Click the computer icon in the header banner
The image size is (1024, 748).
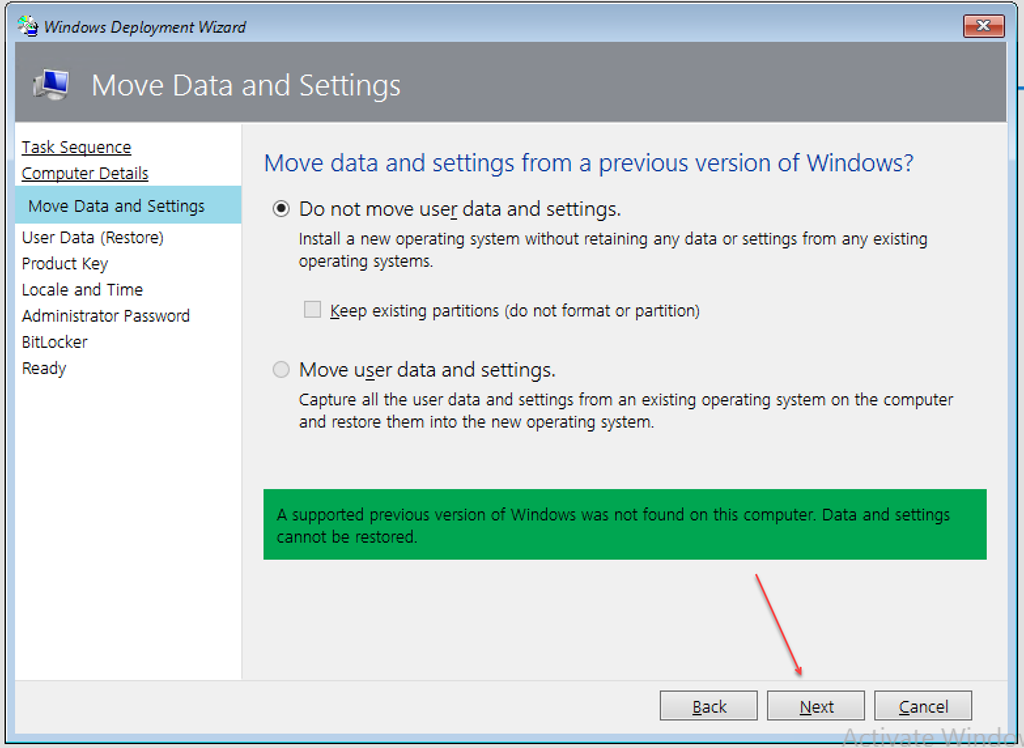tap(51, 86)
